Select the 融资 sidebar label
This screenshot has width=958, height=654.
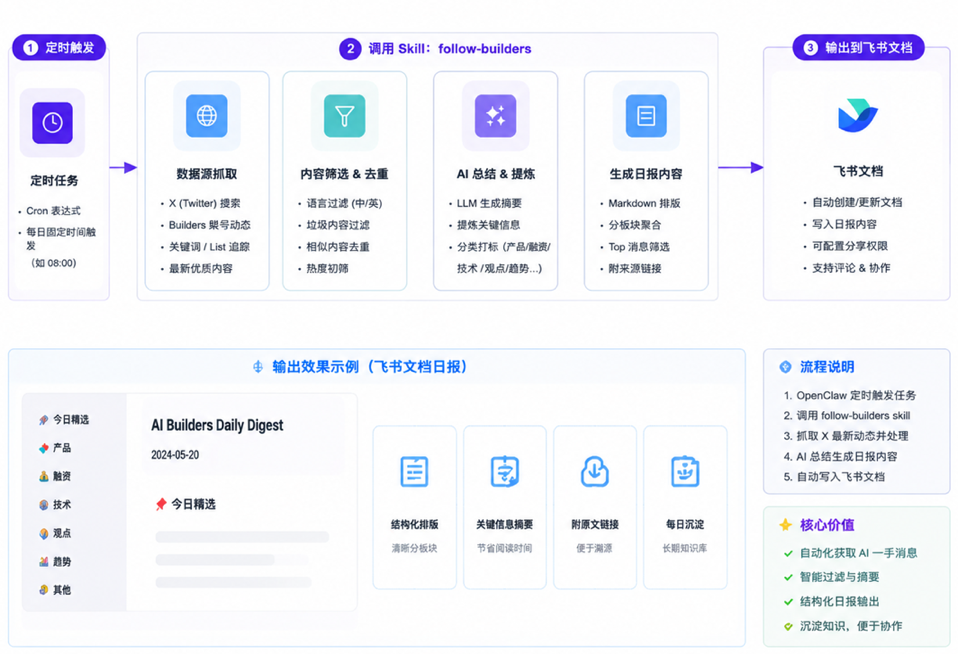[x=62, y=476]
